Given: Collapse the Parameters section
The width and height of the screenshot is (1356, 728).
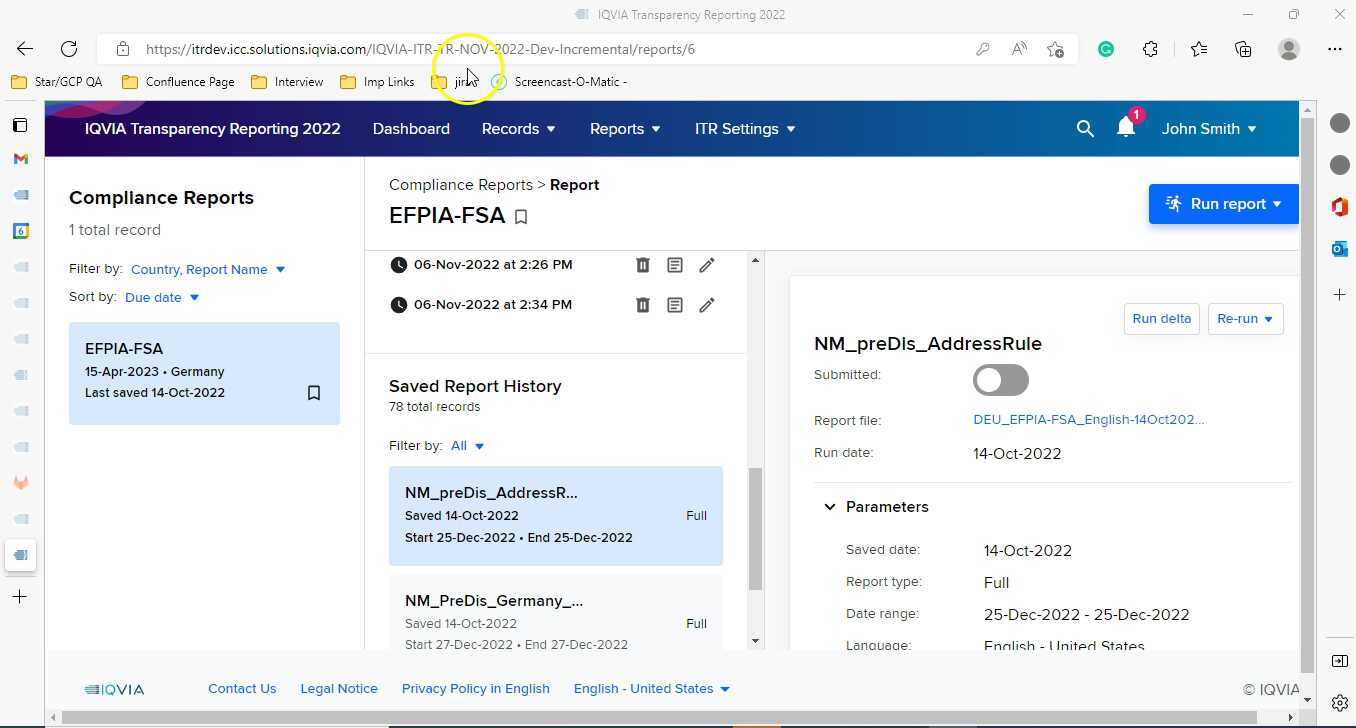Looking at the screenshot, I should point(830,507).
